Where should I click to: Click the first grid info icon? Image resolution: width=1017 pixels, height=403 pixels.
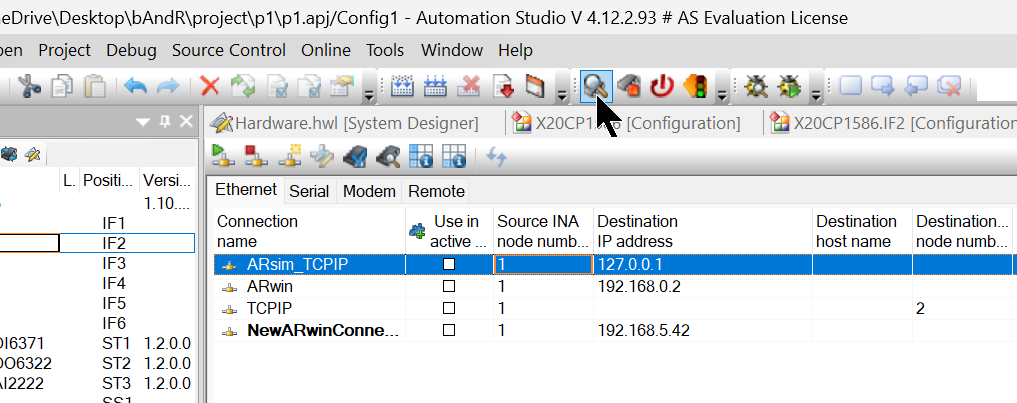point(422,156)
